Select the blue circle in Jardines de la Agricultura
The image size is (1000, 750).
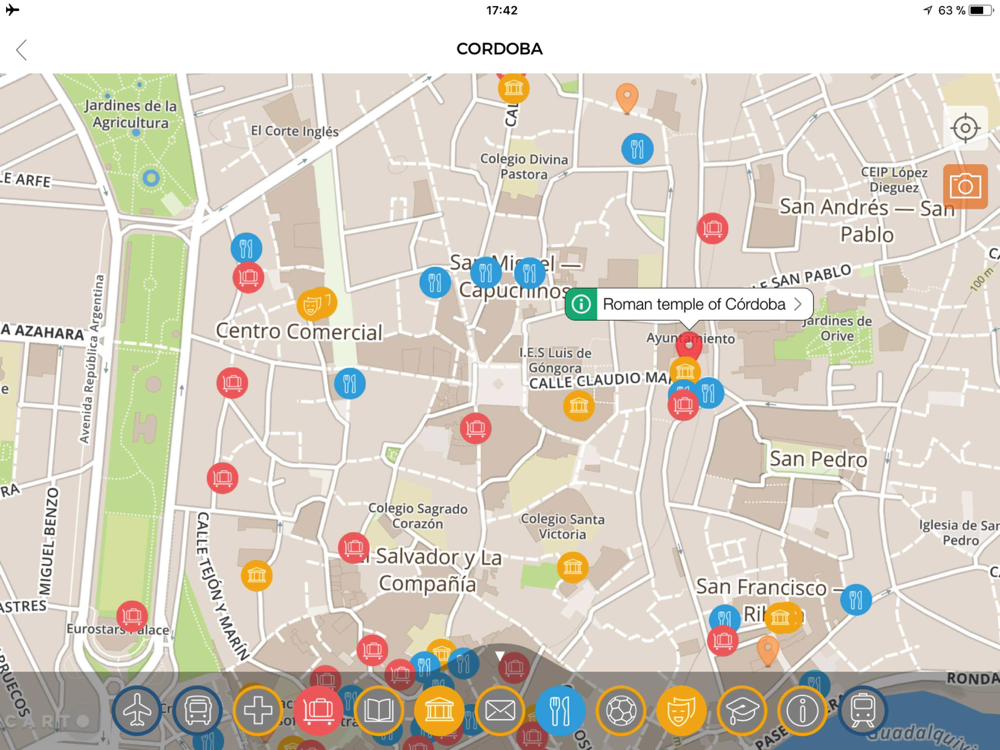point(151,177)
